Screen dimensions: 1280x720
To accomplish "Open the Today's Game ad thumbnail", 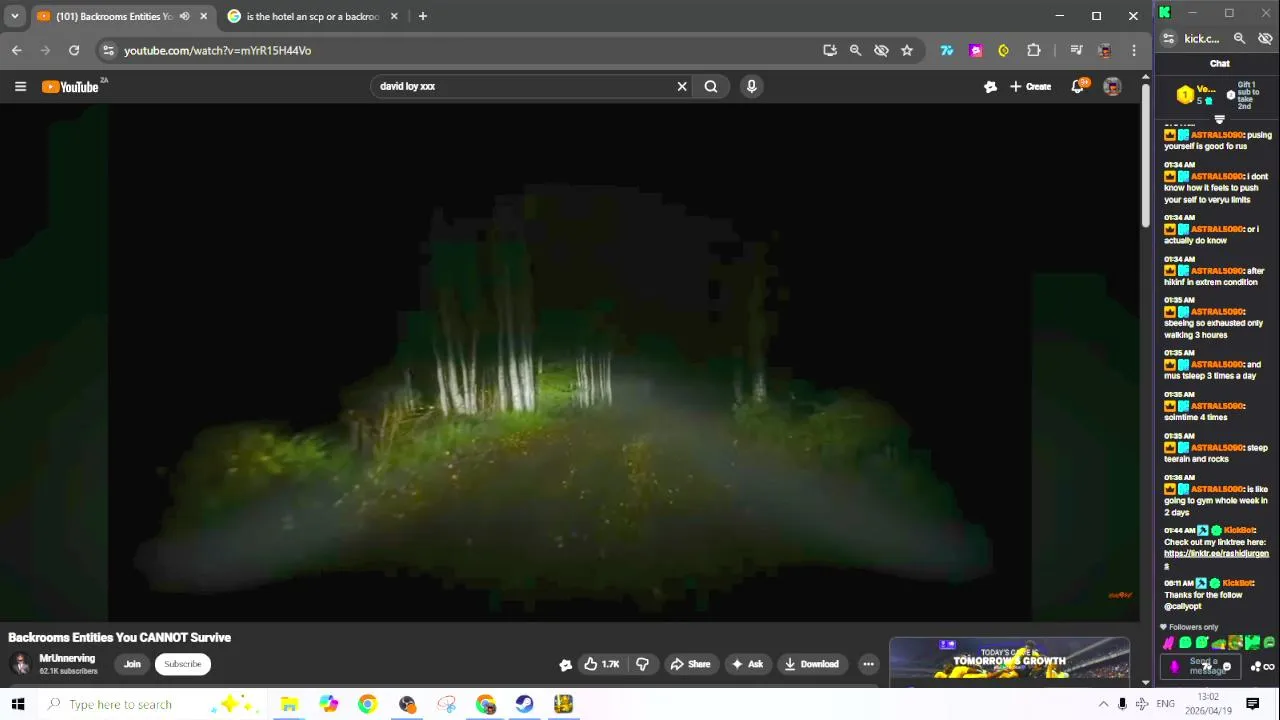I will [1009, 660].
